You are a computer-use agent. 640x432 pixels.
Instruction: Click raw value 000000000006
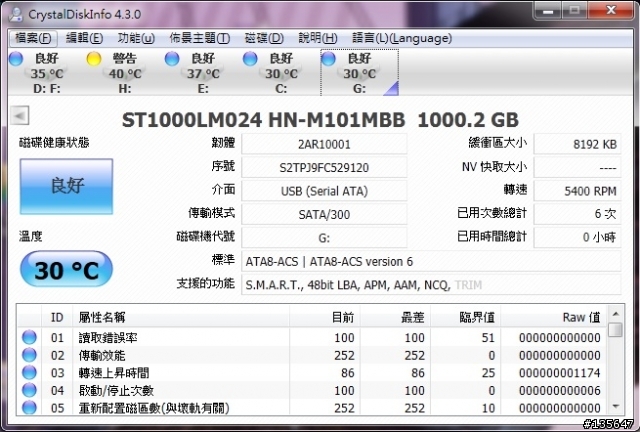[x=559, y=390]
